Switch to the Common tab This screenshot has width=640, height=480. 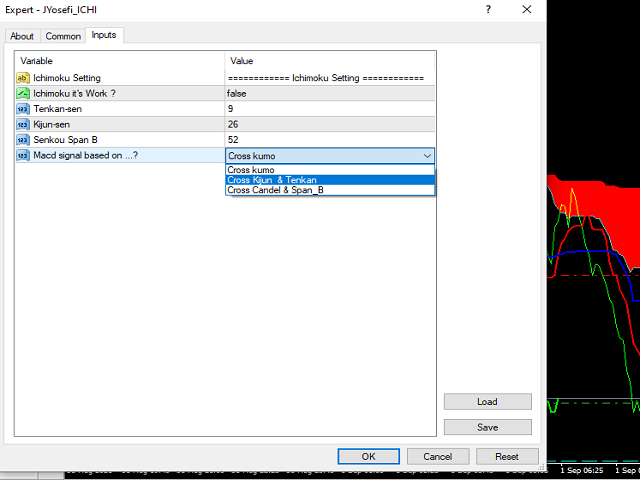coord(63,36)
